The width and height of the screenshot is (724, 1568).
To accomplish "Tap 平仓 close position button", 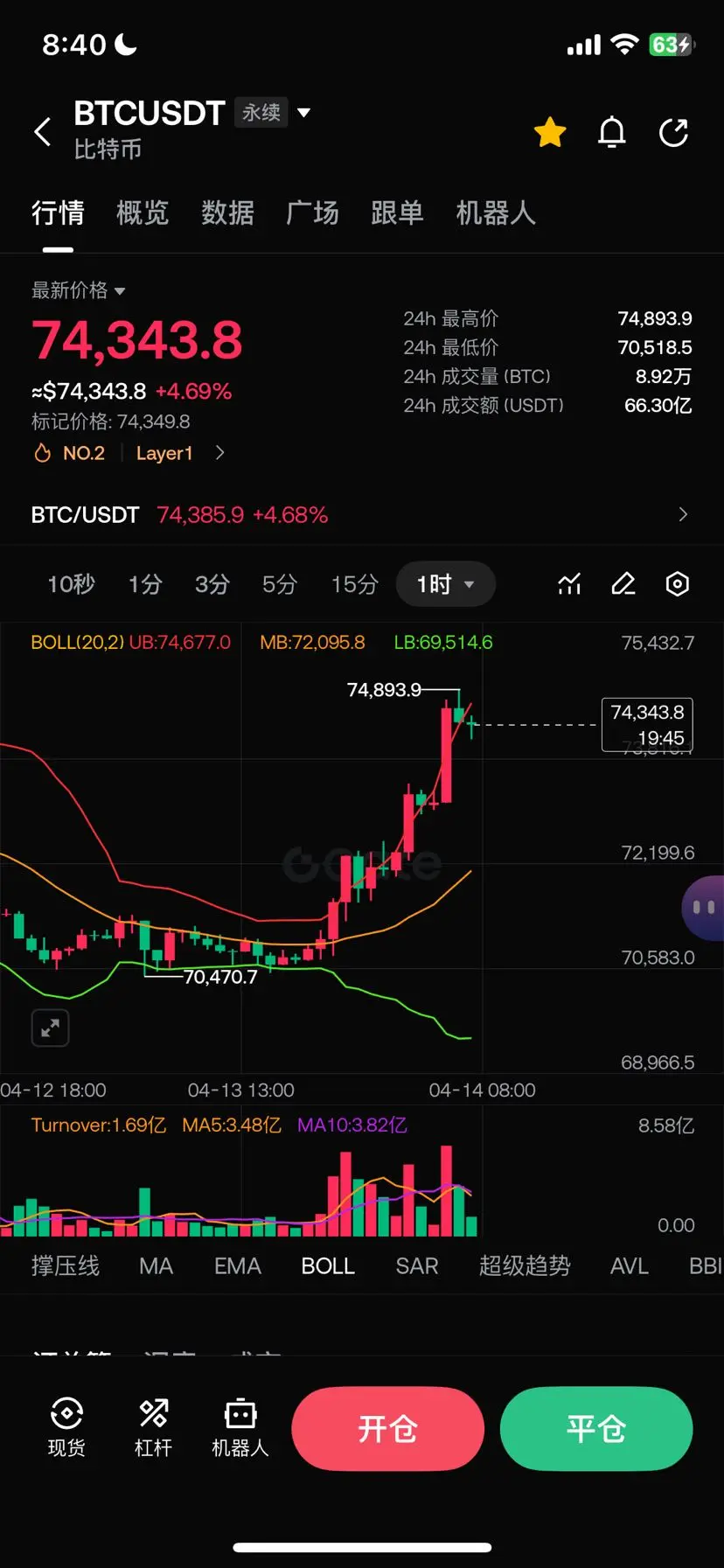I will 596,1428.
